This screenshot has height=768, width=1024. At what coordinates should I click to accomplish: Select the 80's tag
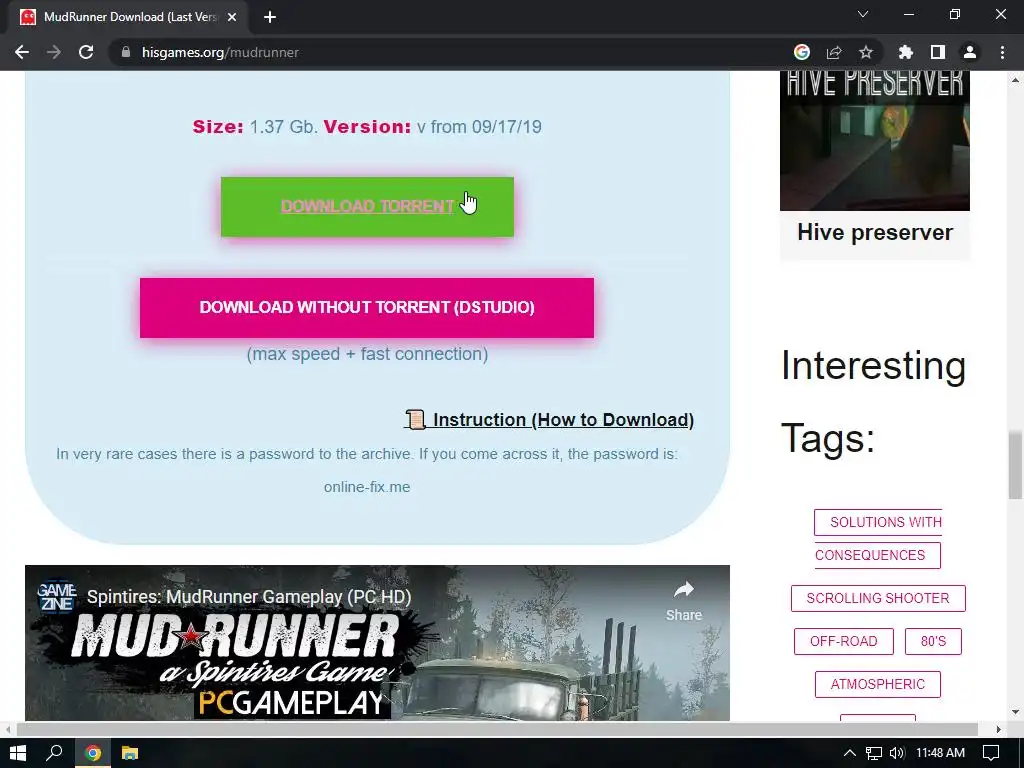coord(933,641)
